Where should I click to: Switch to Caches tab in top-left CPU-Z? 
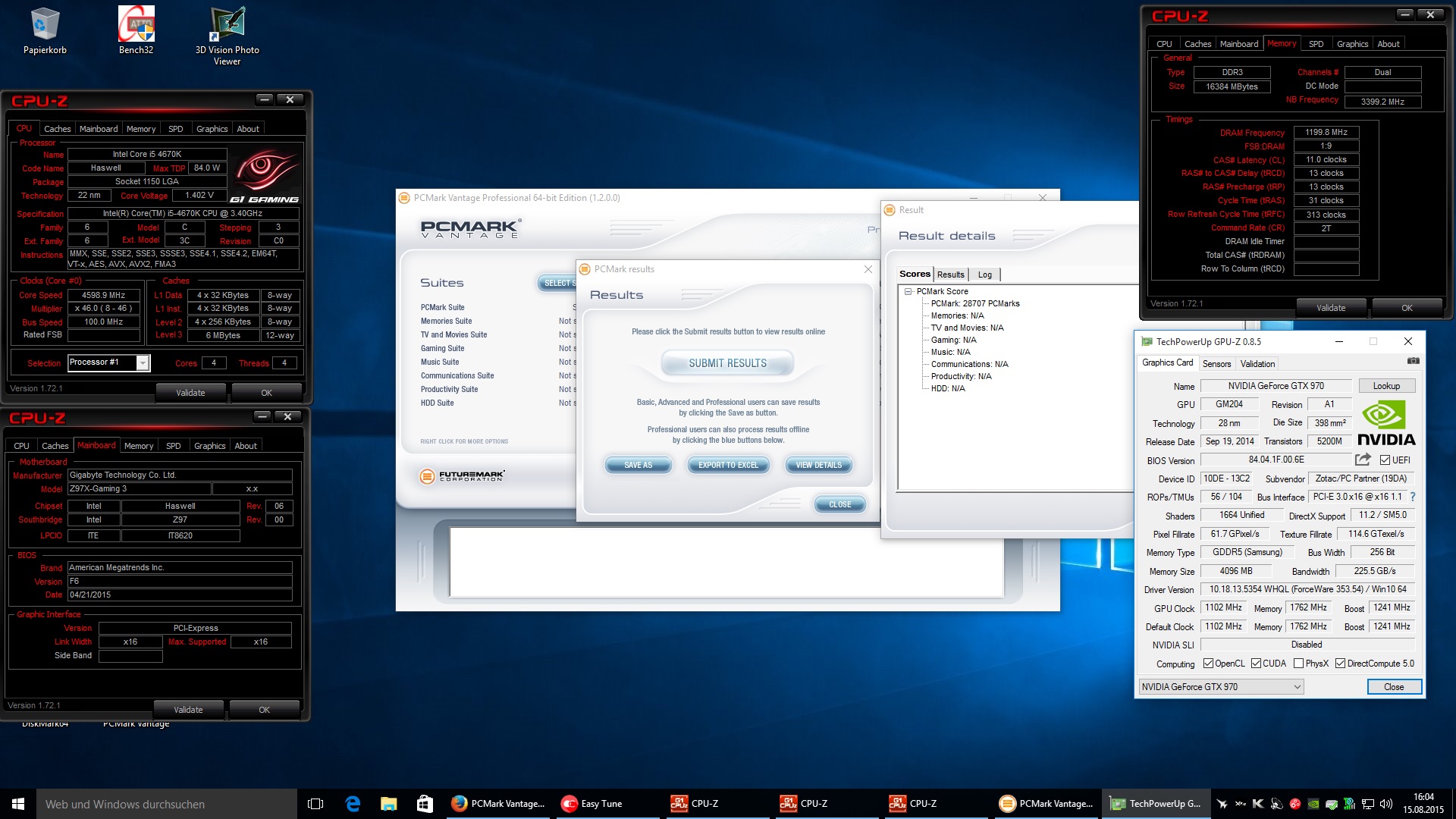click(x=57, y=129)
